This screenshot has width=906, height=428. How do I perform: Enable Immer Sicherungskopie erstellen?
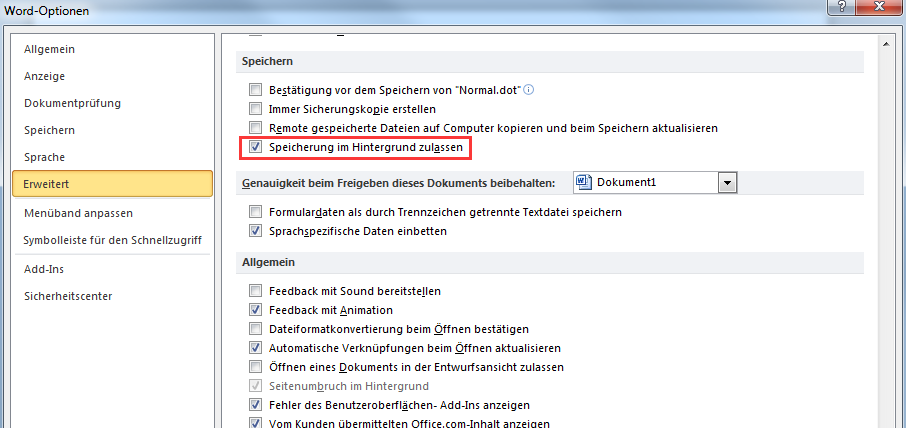point(255,109)
